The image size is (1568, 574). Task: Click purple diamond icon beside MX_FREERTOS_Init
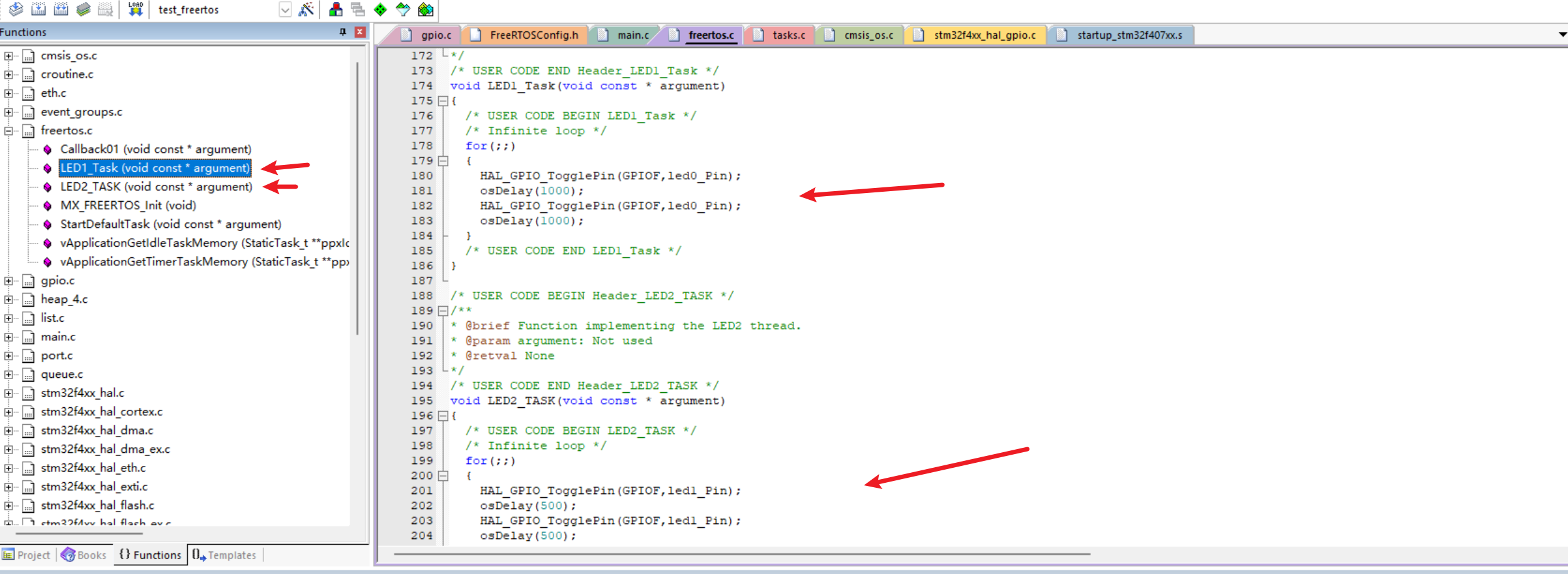[47, 205]
